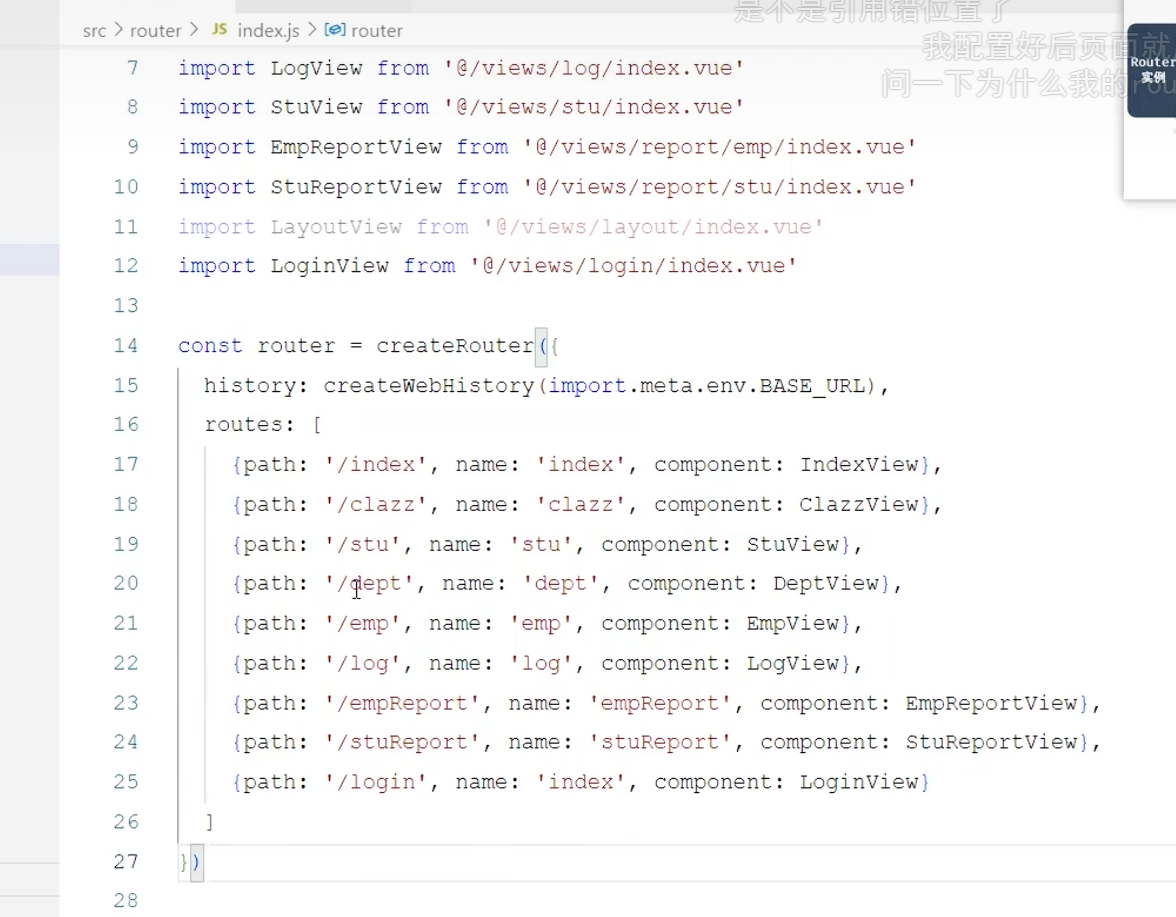Screen dimensions: 1176x917
Task: Select the index.js breadcrumb item
Action: point(267,31)
